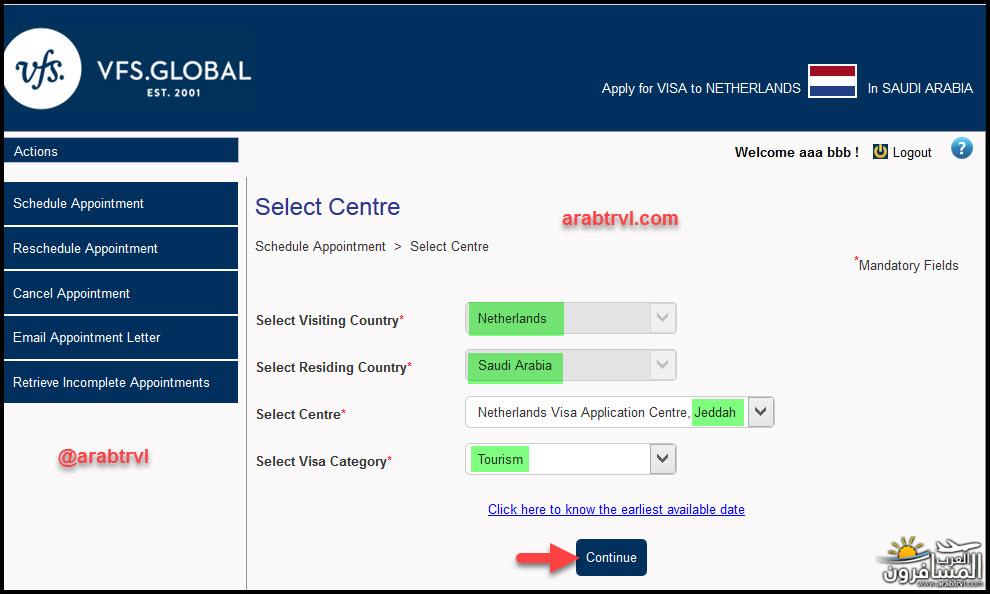
Task: Open Reschedule Appointment menu item
Action: click(x=121, y=248)
